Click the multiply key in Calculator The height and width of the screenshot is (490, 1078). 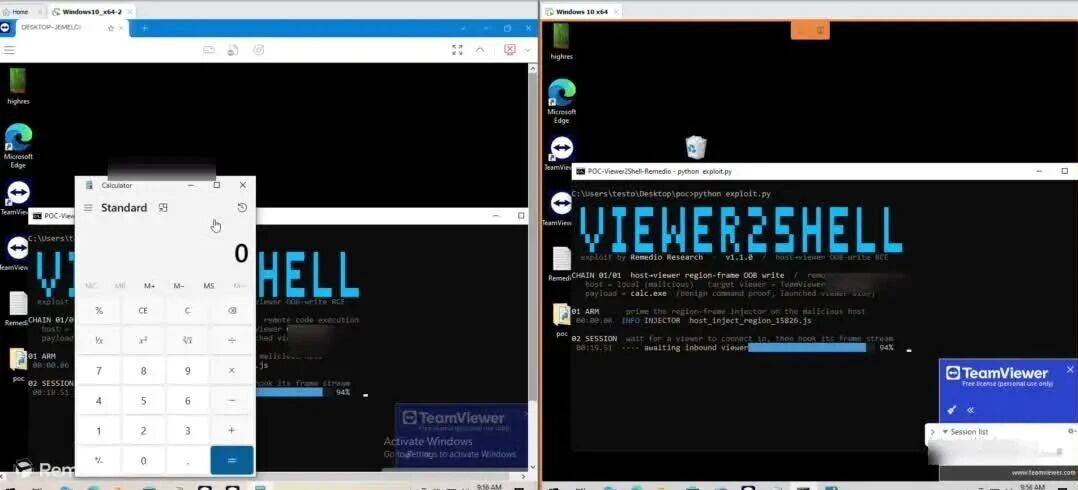pyautogui.click(x=232, y=370)
